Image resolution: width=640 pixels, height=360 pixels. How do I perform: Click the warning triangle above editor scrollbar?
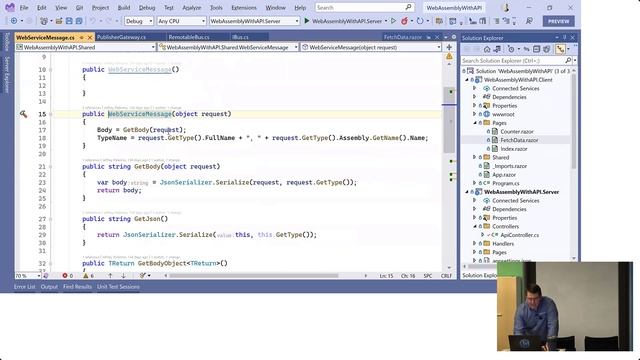coord(449,56)
